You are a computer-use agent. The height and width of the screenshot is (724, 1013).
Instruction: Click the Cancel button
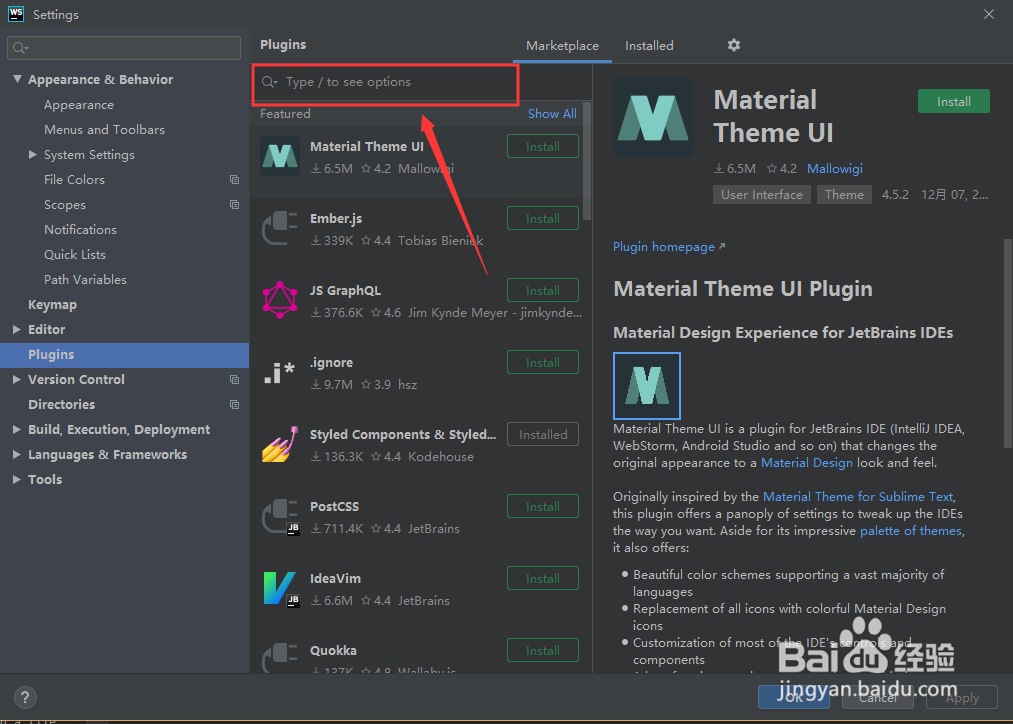click(877, 698)
